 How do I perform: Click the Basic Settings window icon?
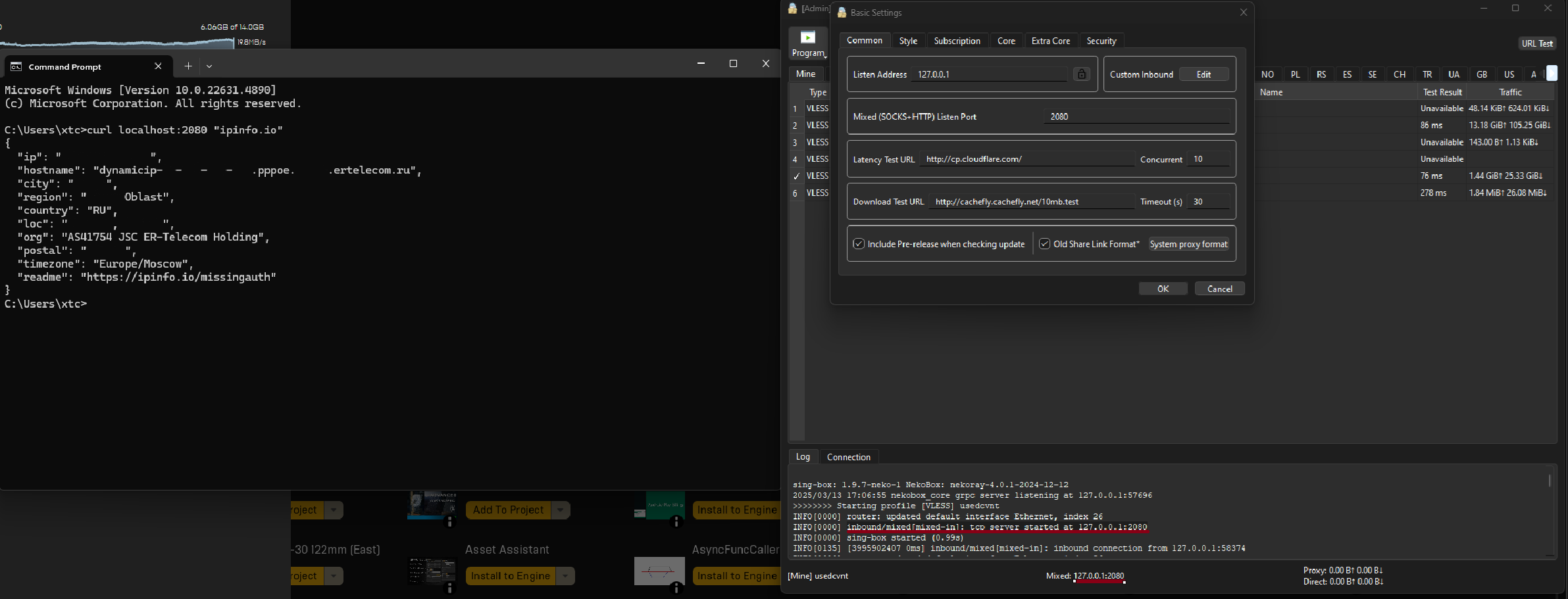click(842, 12)
